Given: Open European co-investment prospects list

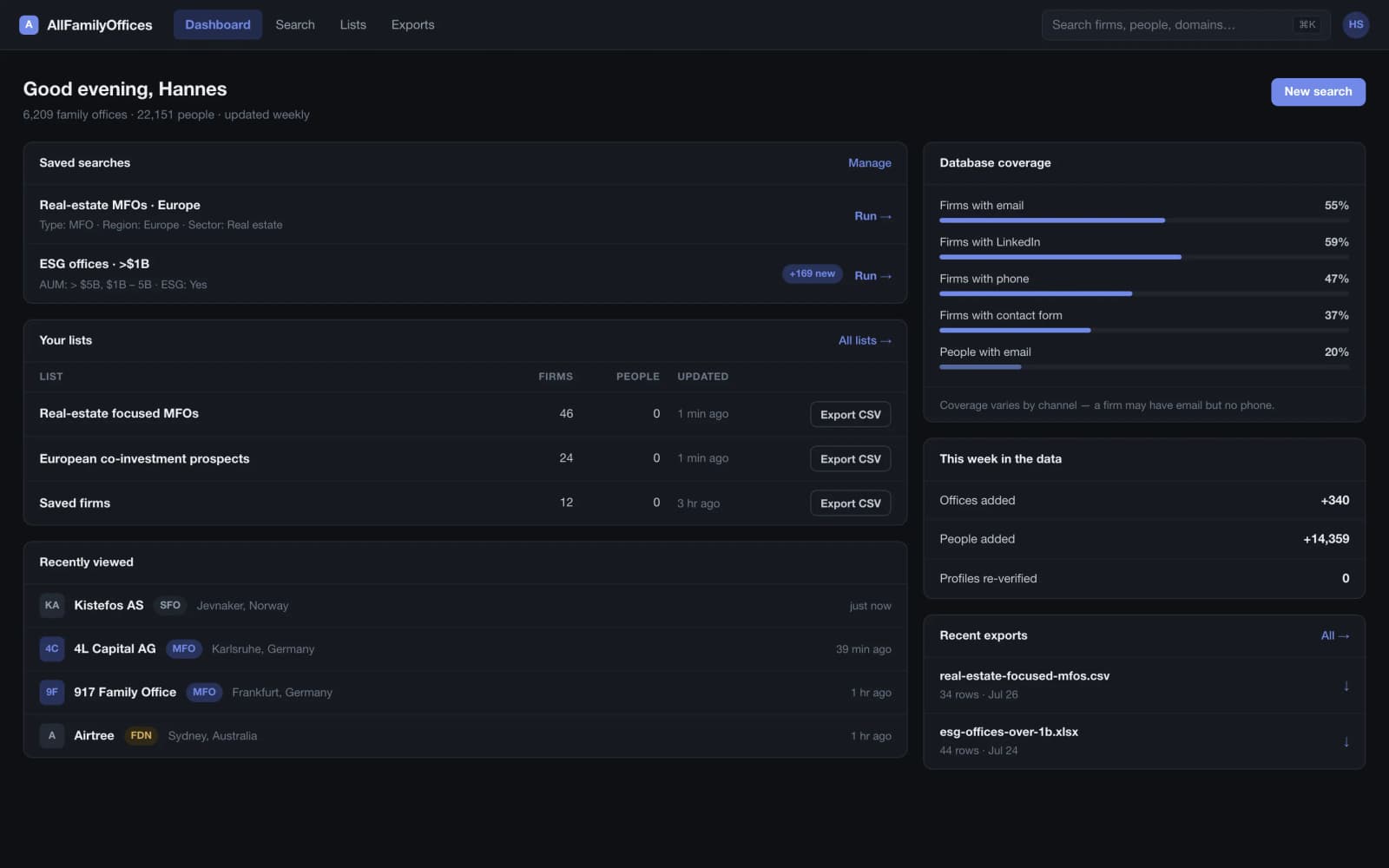Looking at the screenshot, I should click(144, 458).
